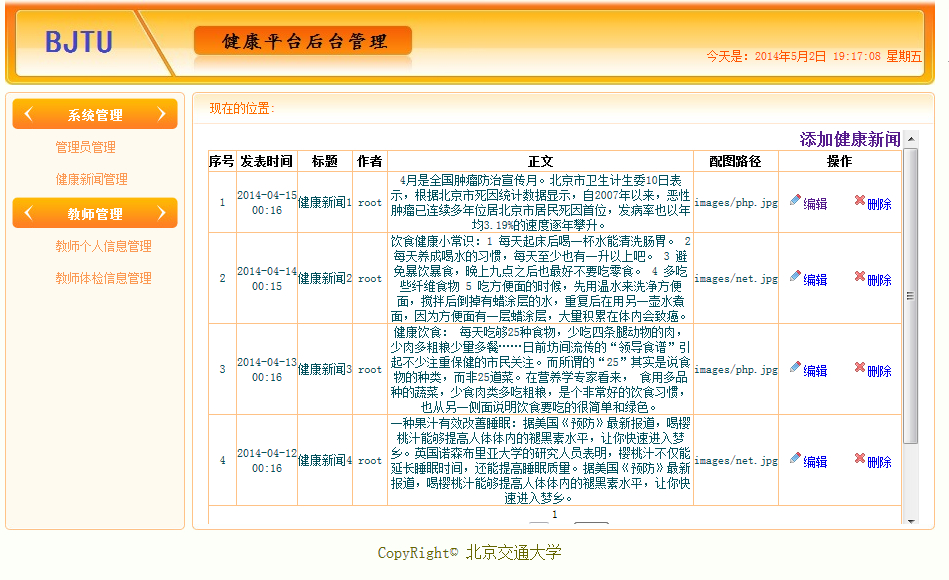Click the pencil edit icon in row 4
Image resolution: width=949 pixels, height=580 pixels.
point(797,461)
